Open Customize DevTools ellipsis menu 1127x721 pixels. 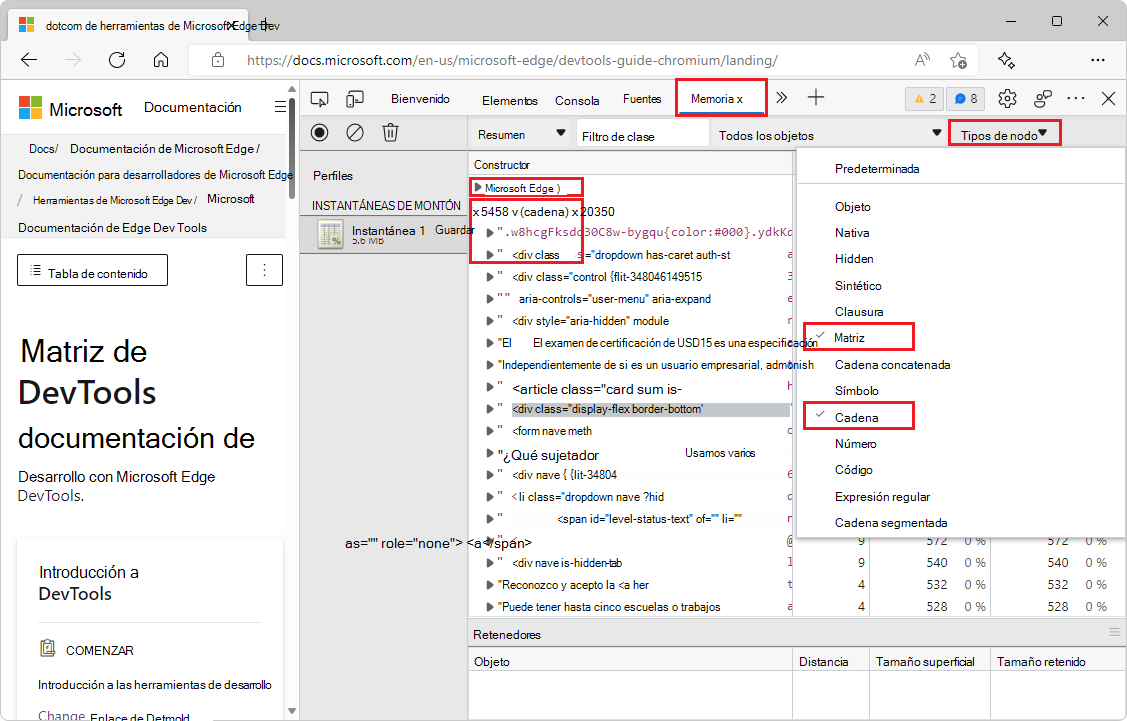(x=1076, y=98)
